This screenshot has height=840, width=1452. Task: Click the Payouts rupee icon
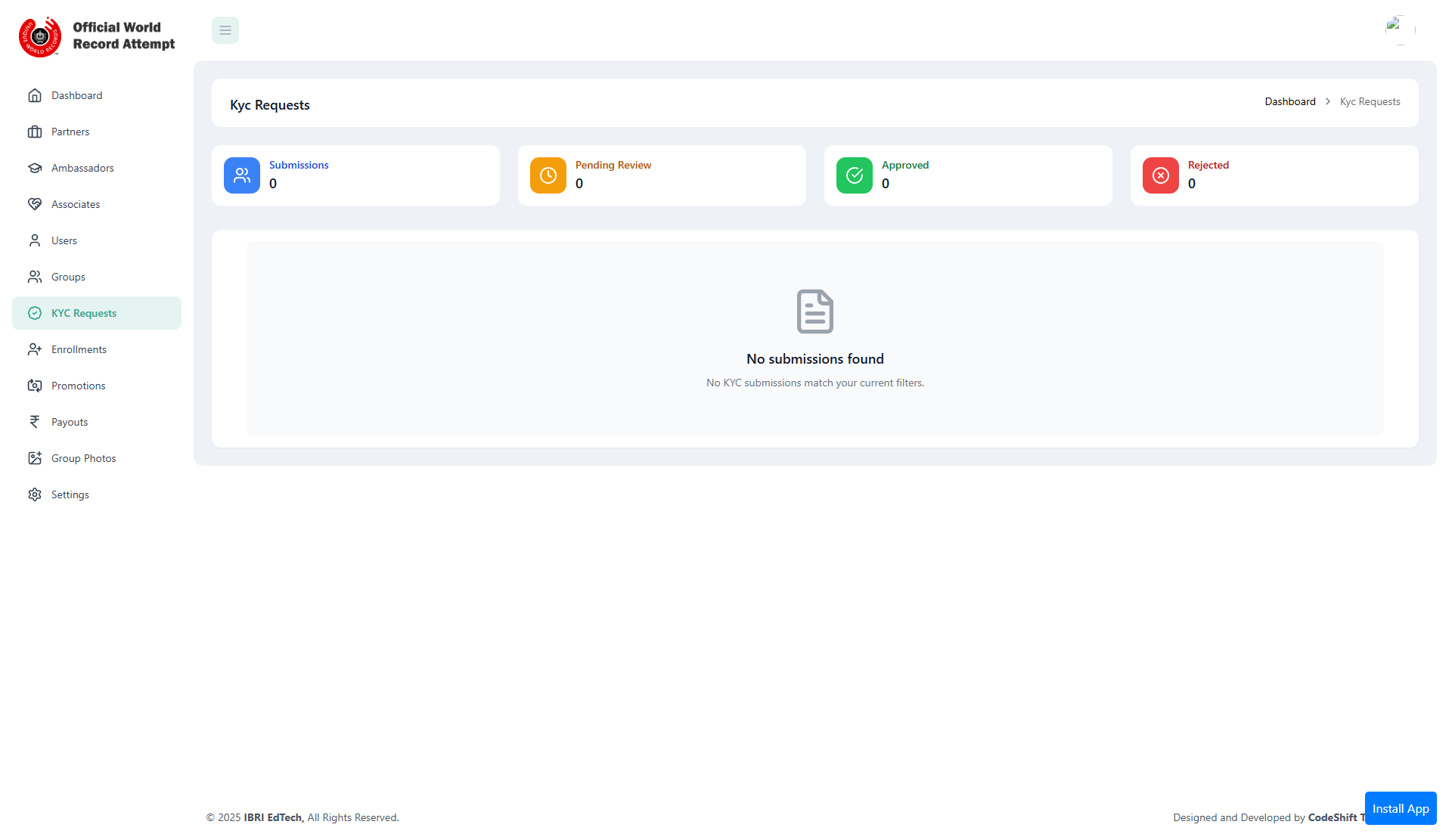coord(35,422)
